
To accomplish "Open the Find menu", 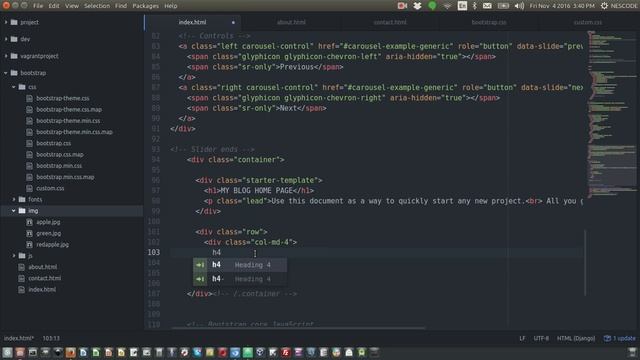I will tap(121, 6).
